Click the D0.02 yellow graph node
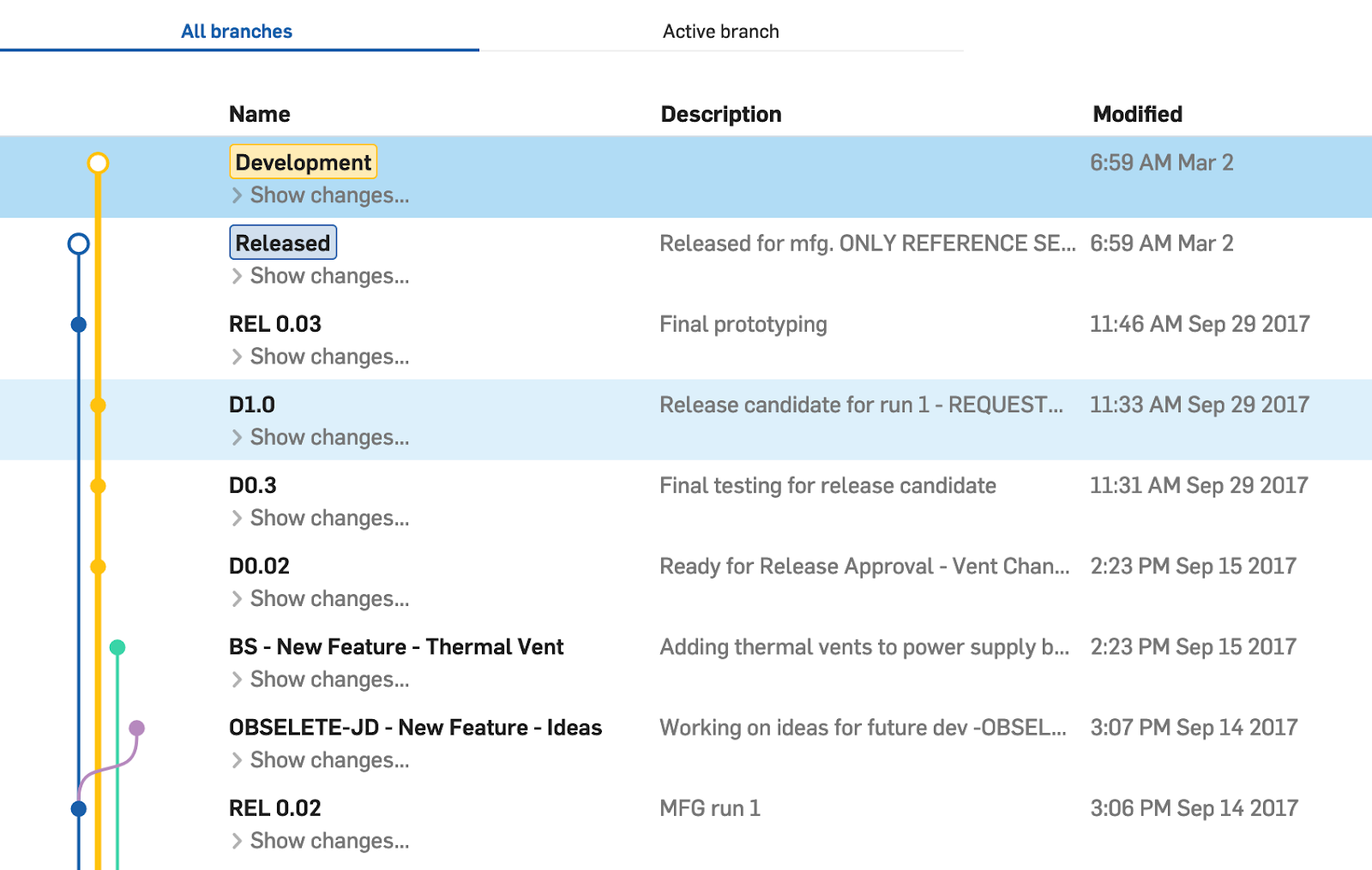The width and height of the screenshot is (1372, 870). click(x=99, y=567)
